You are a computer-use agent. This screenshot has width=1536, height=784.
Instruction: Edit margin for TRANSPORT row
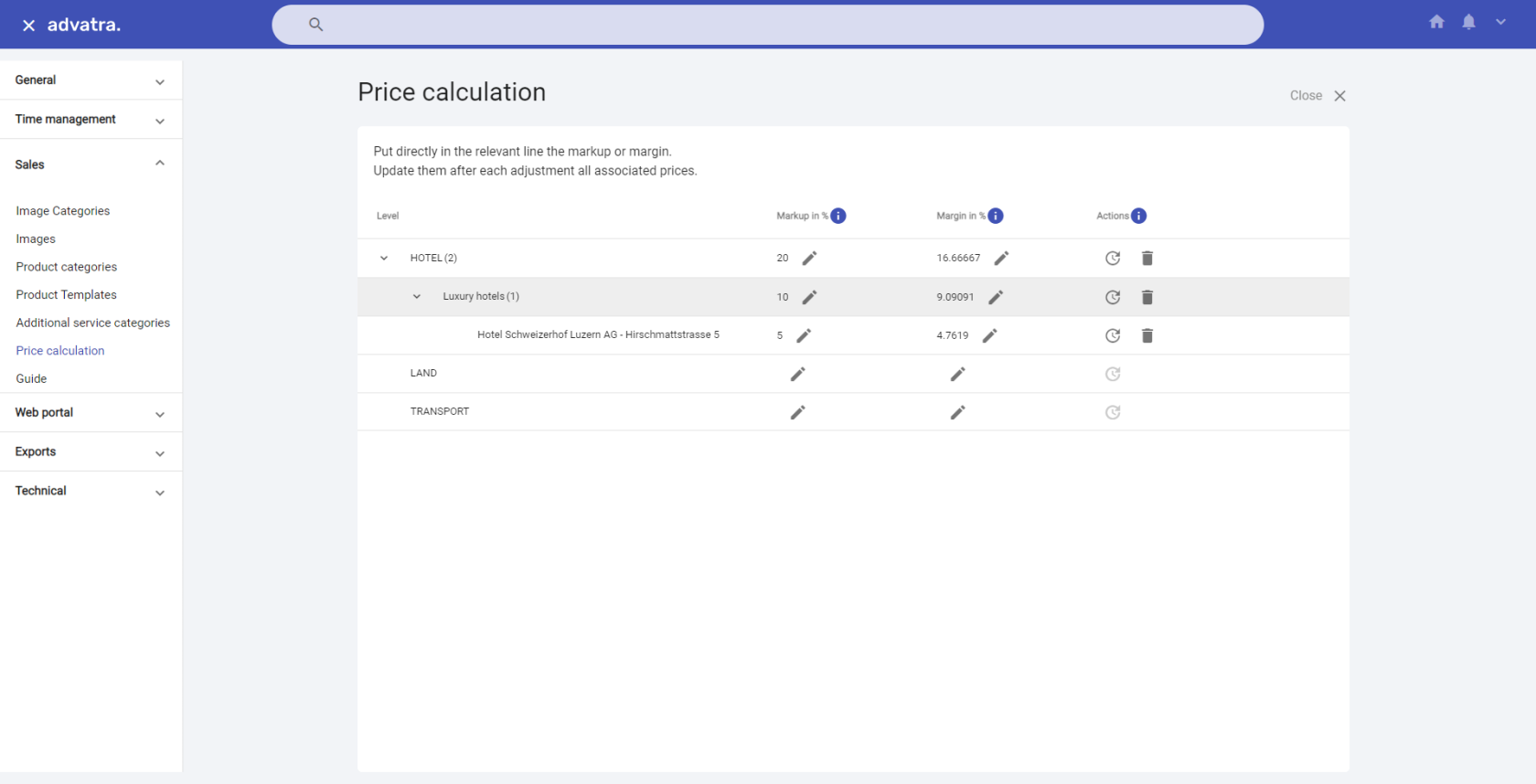coord(957,412)
